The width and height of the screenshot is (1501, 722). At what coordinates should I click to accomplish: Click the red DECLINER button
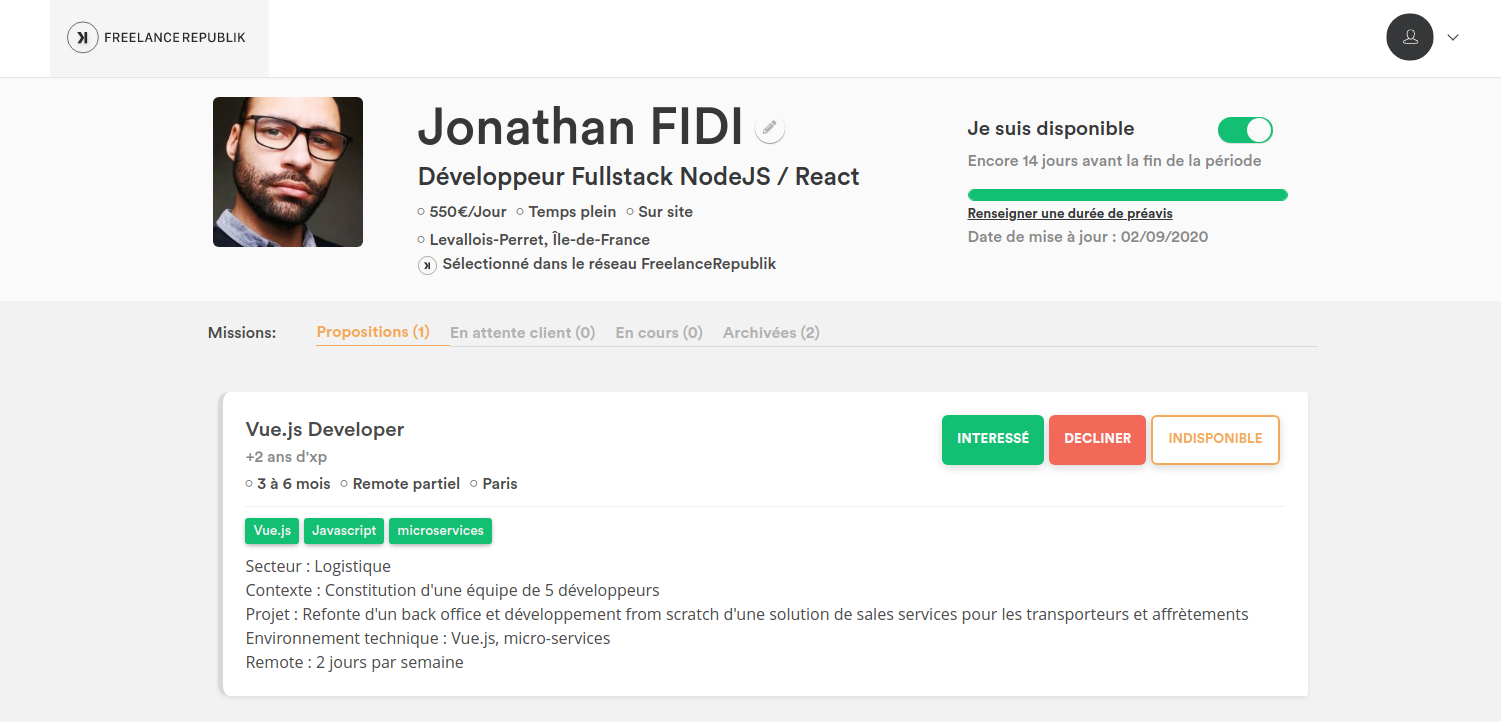click(x=1097, y=439)
